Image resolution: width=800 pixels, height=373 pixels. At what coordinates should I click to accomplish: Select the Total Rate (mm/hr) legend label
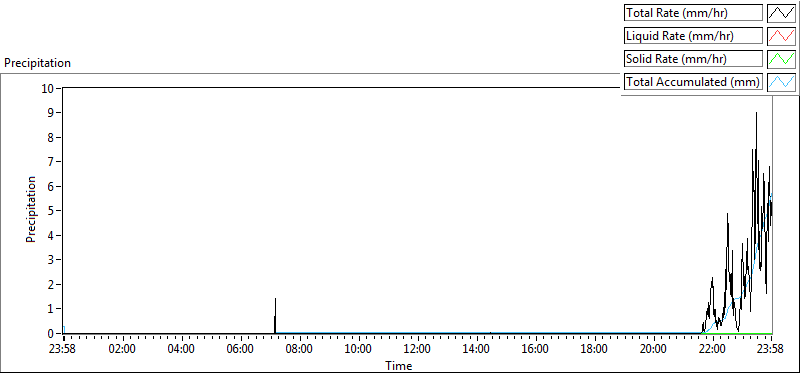point(693,13)
